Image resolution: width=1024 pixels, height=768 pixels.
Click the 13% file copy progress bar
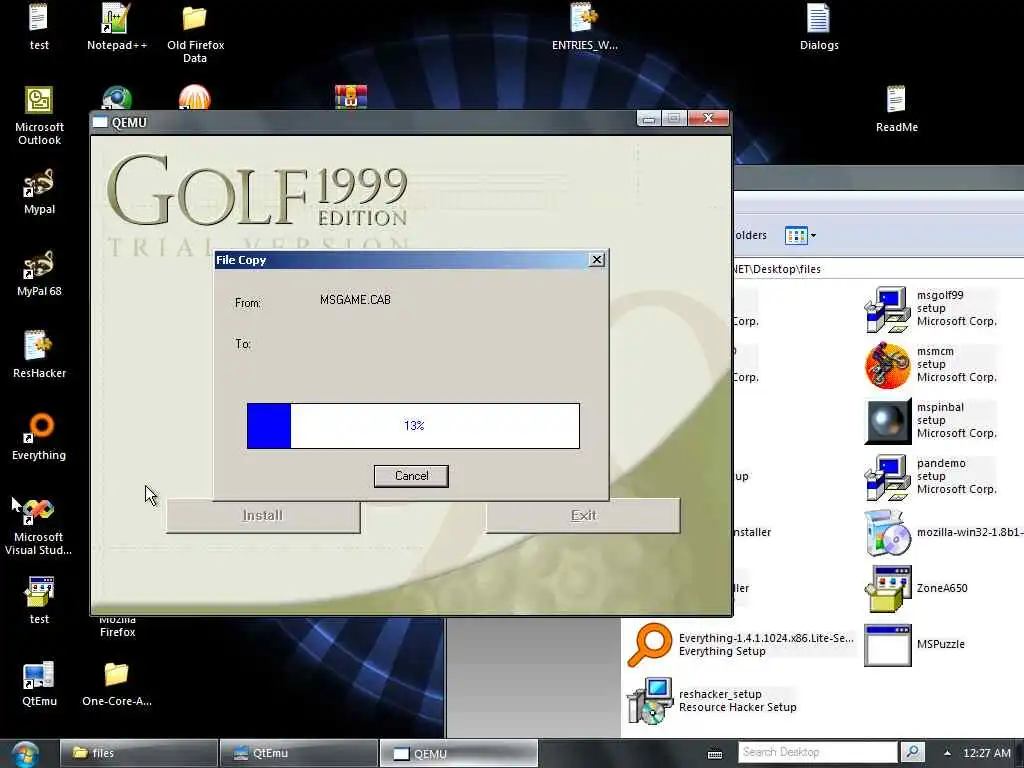tap(413, 426)
